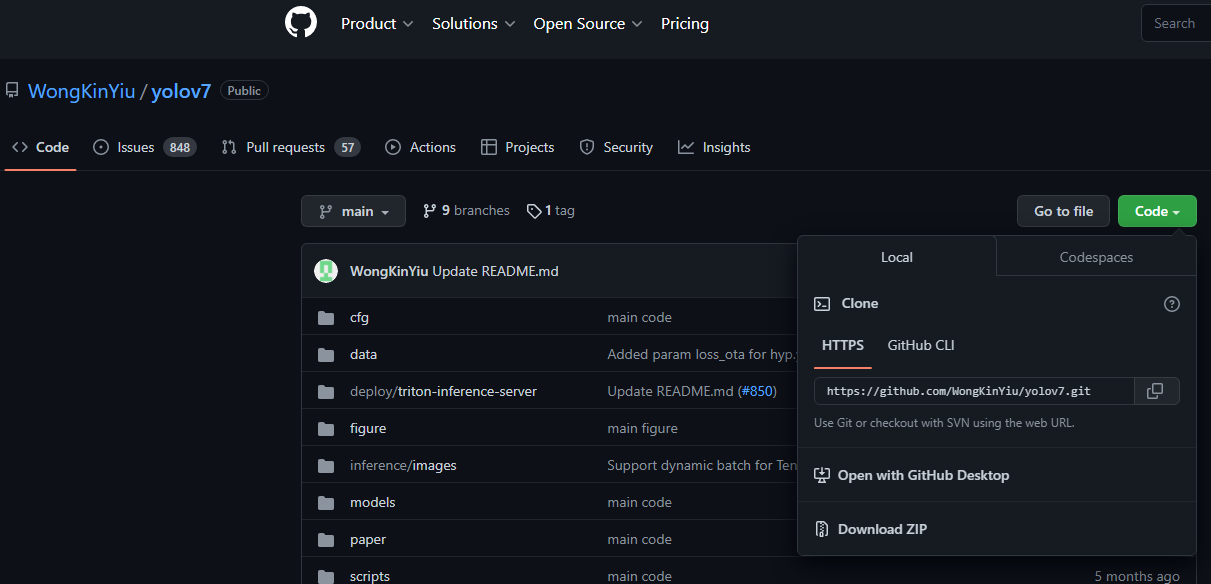Screen dimensions: 1211x584
Task: Click the Download ZIP file icon
Action: pyautogui.click(x=822, y=529)
